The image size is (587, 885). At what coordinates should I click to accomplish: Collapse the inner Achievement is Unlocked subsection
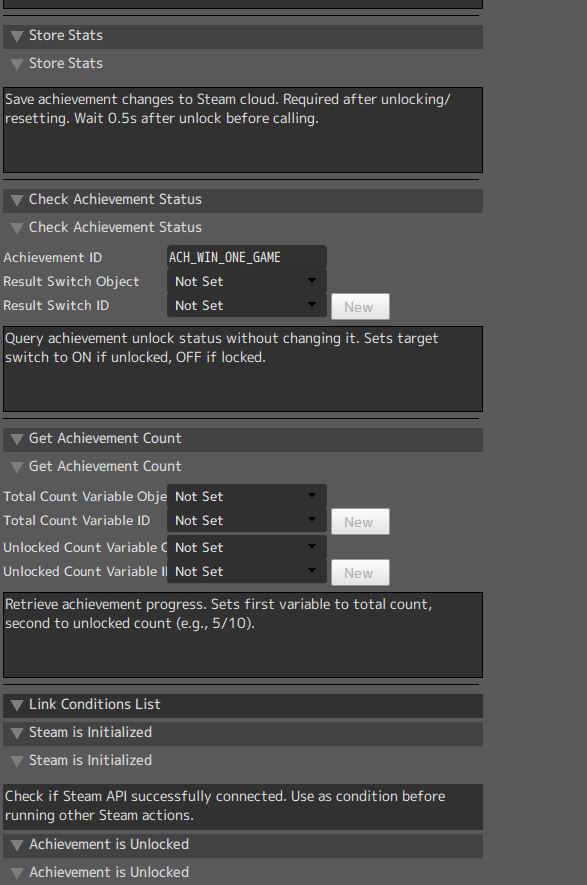pyautogui.click(x=17, y=873)
